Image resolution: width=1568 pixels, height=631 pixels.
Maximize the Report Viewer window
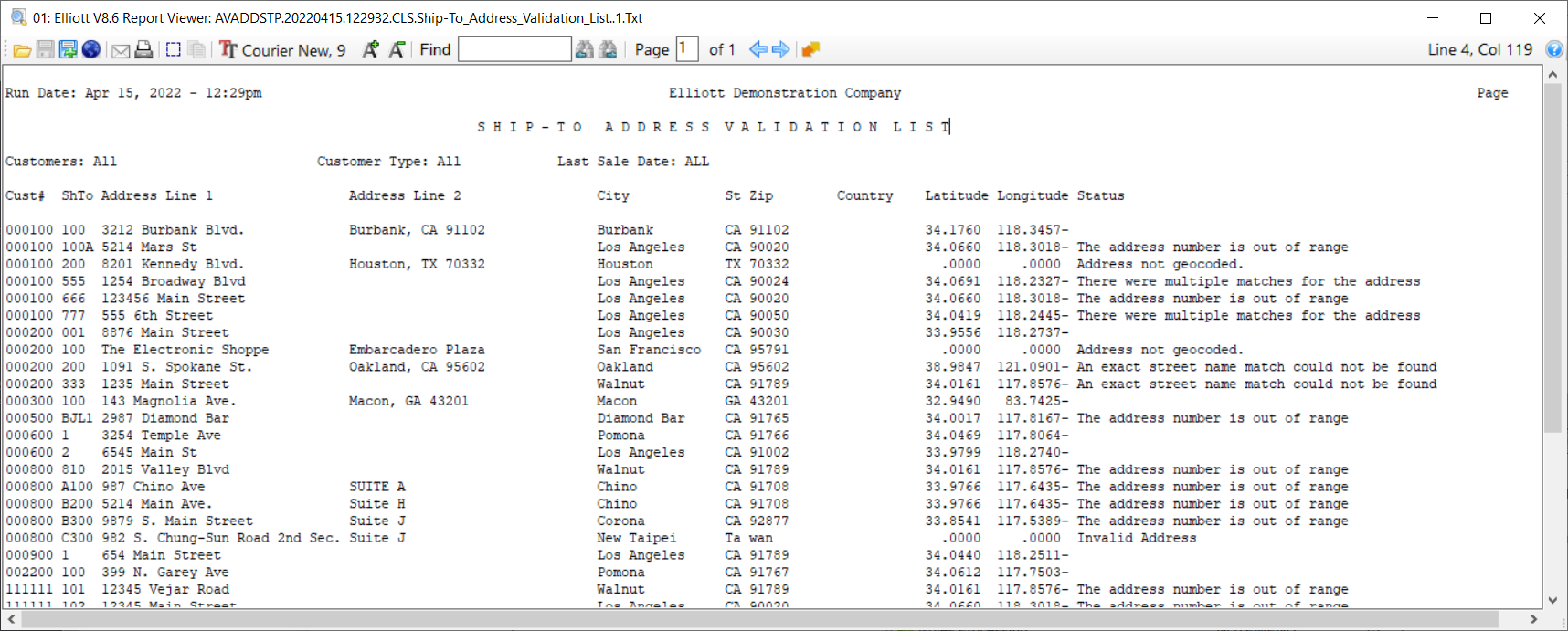coord(1486,18)
